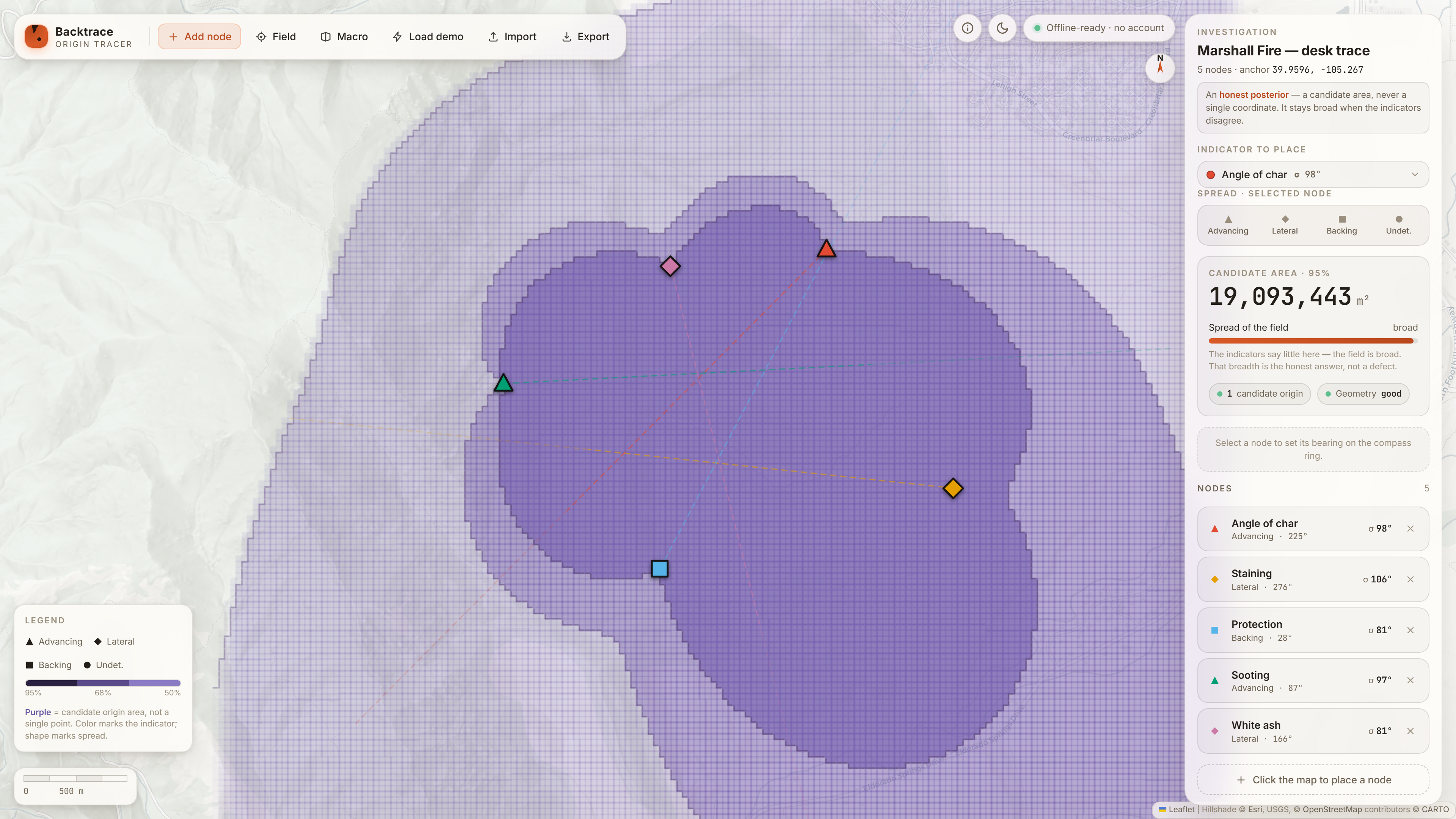Click the Marshall Fire — desk trace title
The image size is (1456, 819).
point(1283,51)
